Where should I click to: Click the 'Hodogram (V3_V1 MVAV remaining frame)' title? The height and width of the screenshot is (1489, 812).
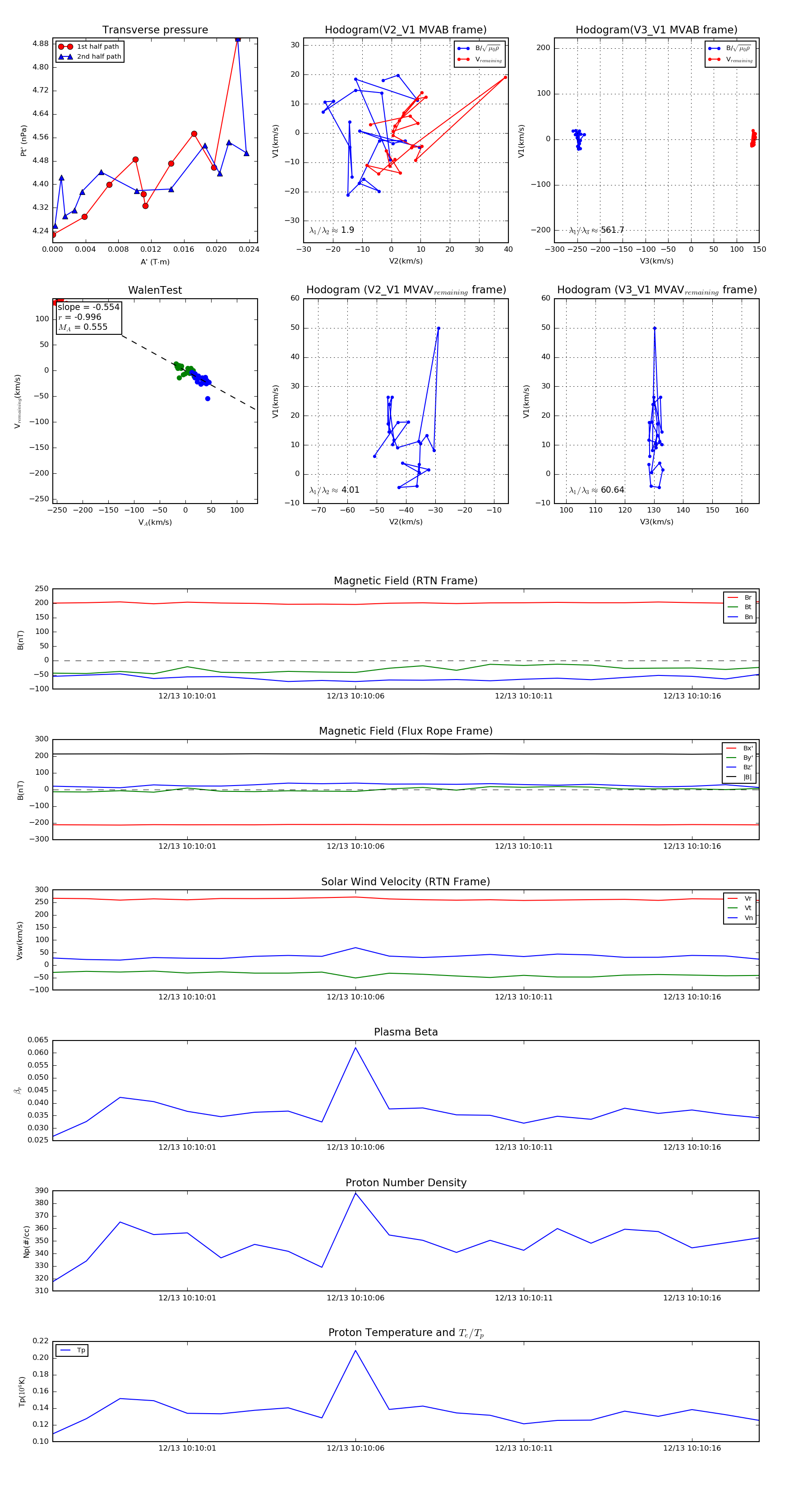pos(656,290)
